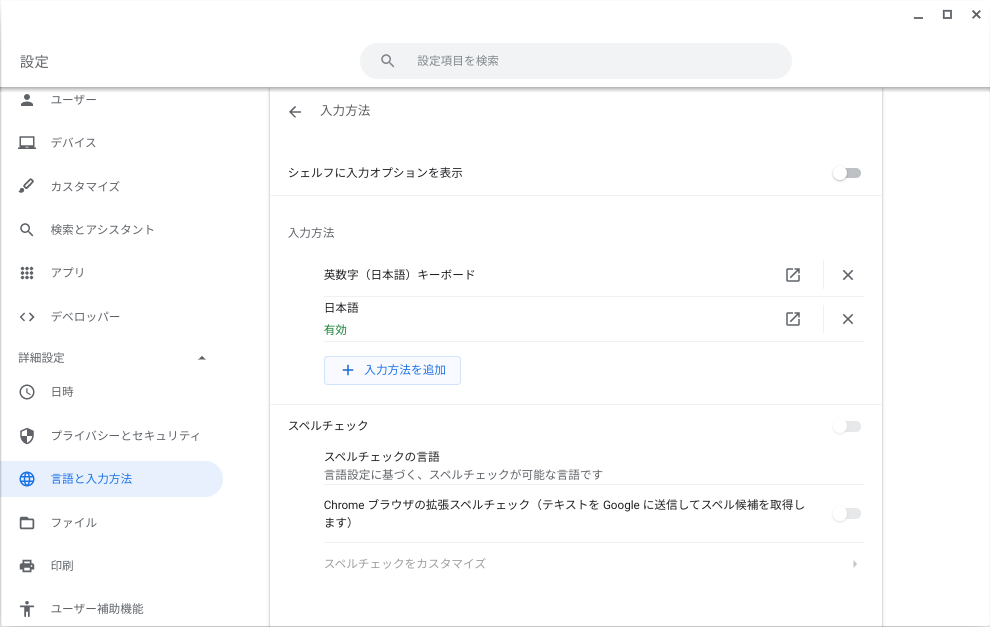The width and height of the screenshot is (990, 627).
Task: Click the 検索とアシスタント magnifier icon in the sidebar
Action: point(27,230)
